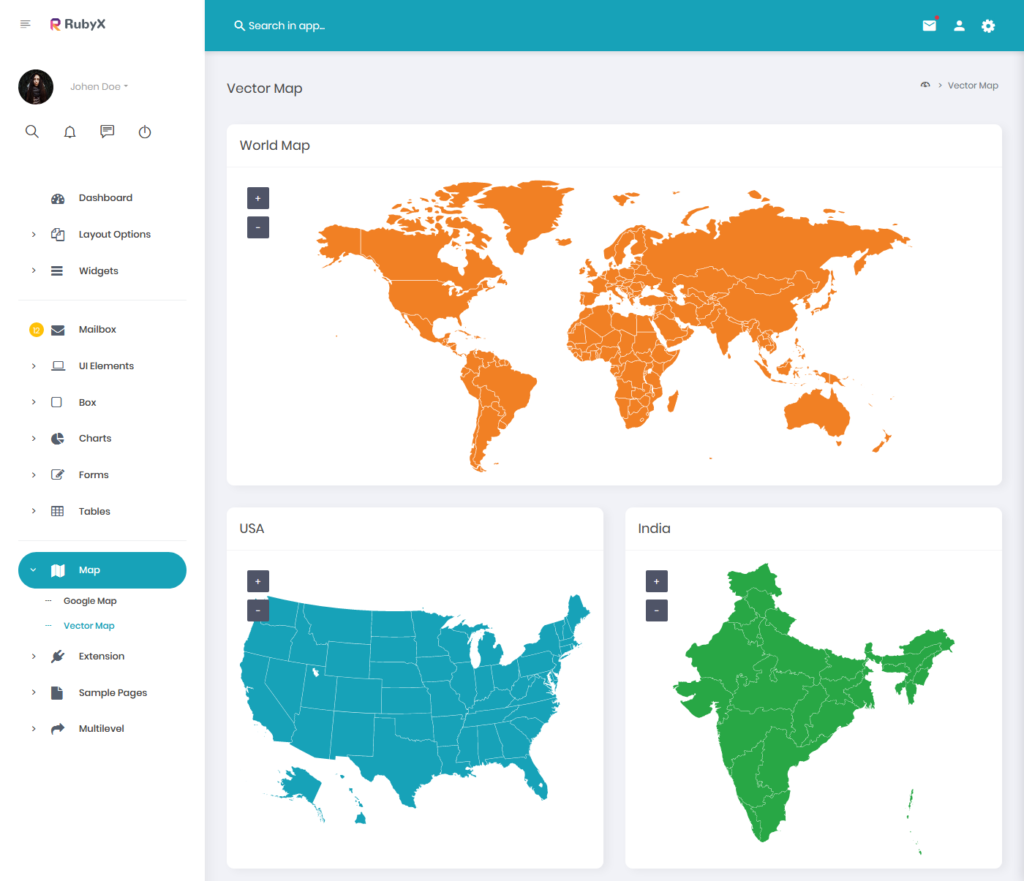Click the zoom-out button on the USA map
Image resolution: width=1024 pixels, height=881 pixels.
coord(257,610)
